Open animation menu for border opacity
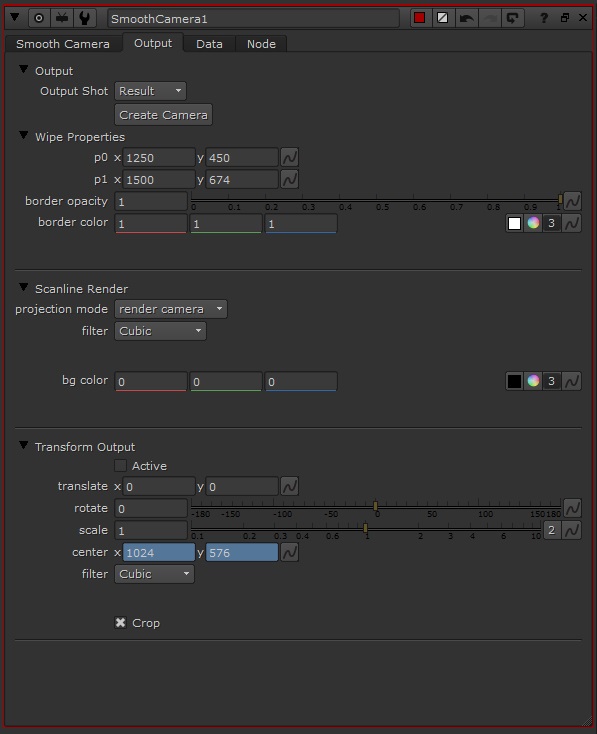The width and height of the screenshot is (597, 734). click(572, 202)
